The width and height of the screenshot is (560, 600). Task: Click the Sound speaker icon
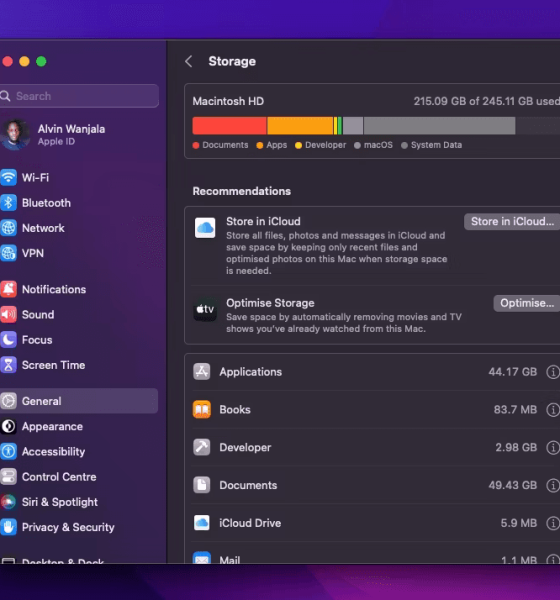point(8,315)
